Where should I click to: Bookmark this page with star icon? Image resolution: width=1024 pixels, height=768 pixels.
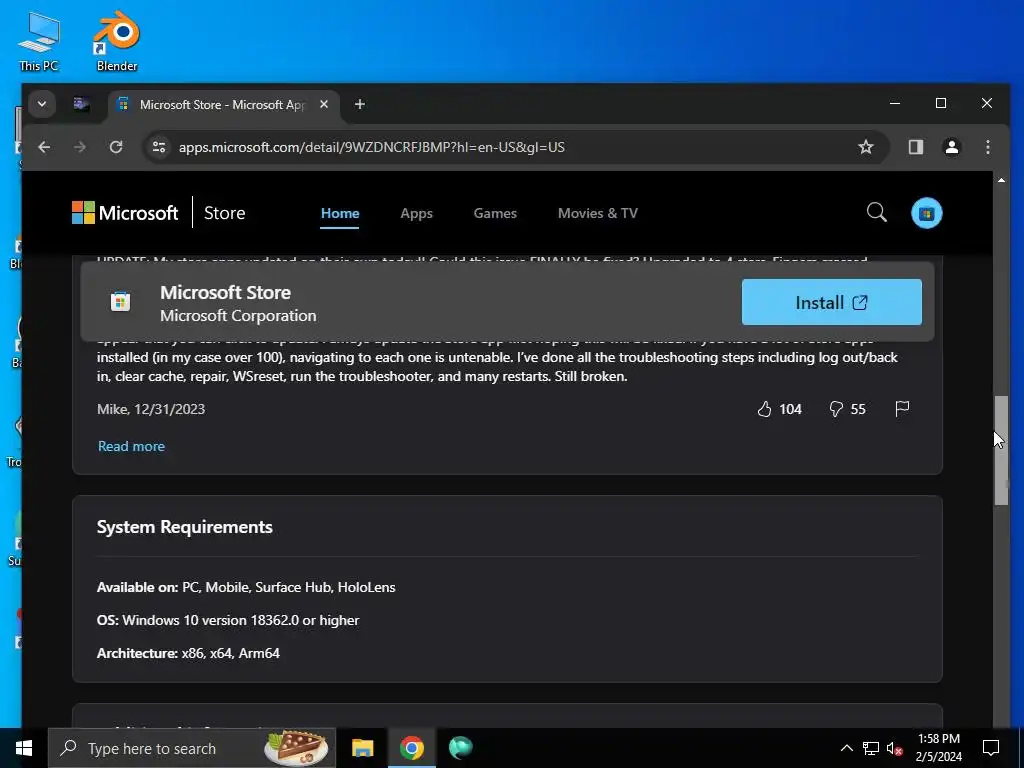tap(865, 147)
